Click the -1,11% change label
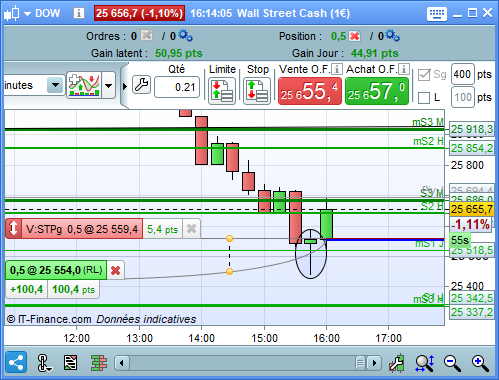 [471, 224]
